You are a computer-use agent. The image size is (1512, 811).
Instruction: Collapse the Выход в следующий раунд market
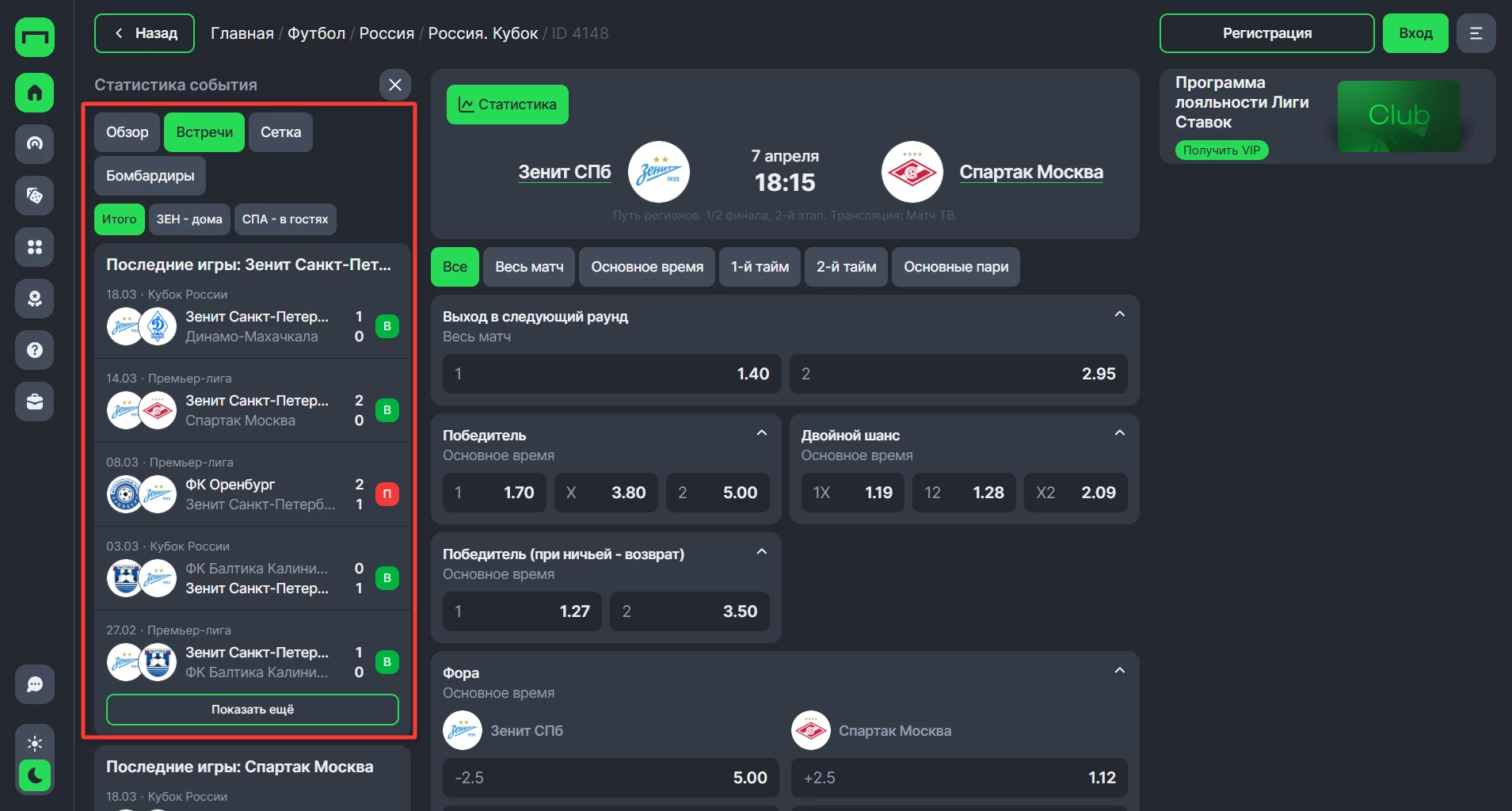(x=1119, y=314)
